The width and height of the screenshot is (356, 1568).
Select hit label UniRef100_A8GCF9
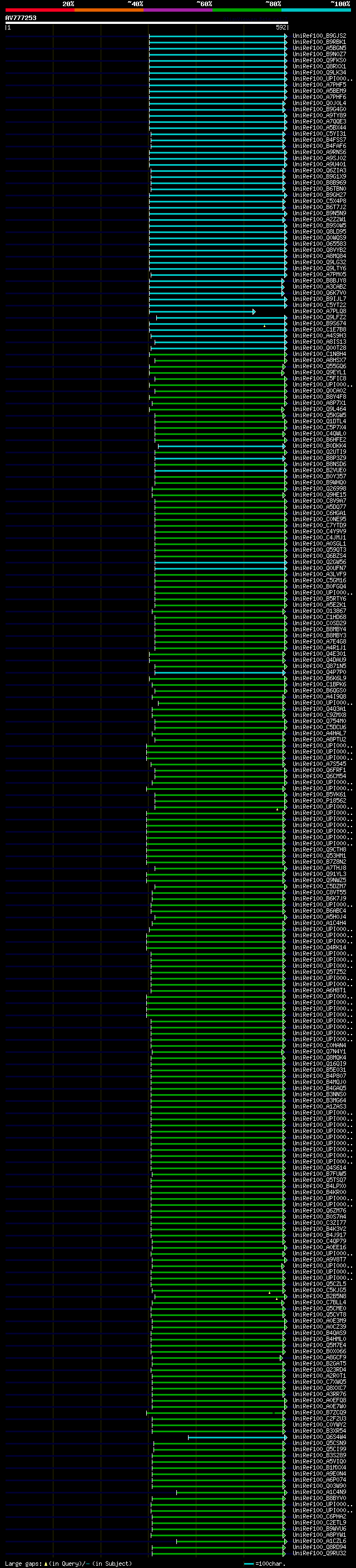click(x=319, y=1357)
